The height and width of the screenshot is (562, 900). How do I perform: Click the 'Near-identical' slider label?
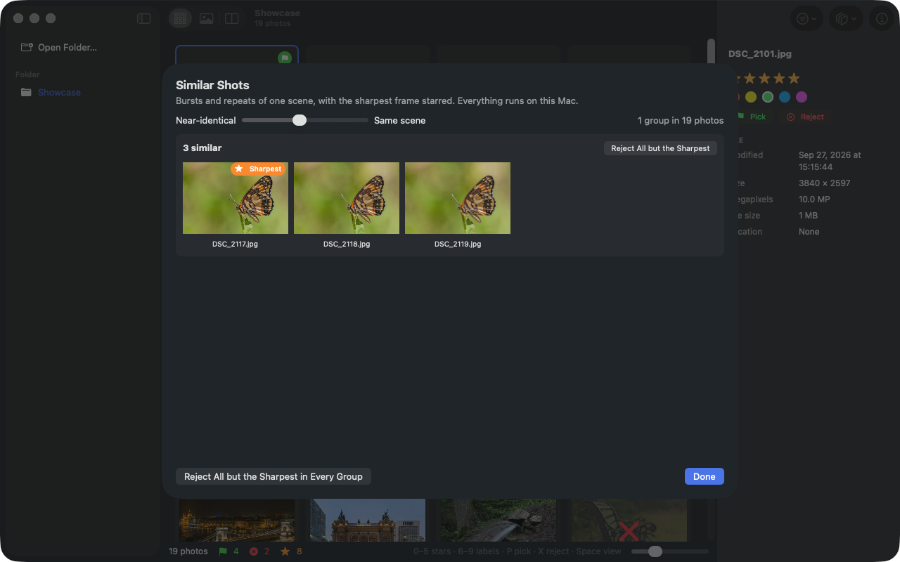(205, 121)
